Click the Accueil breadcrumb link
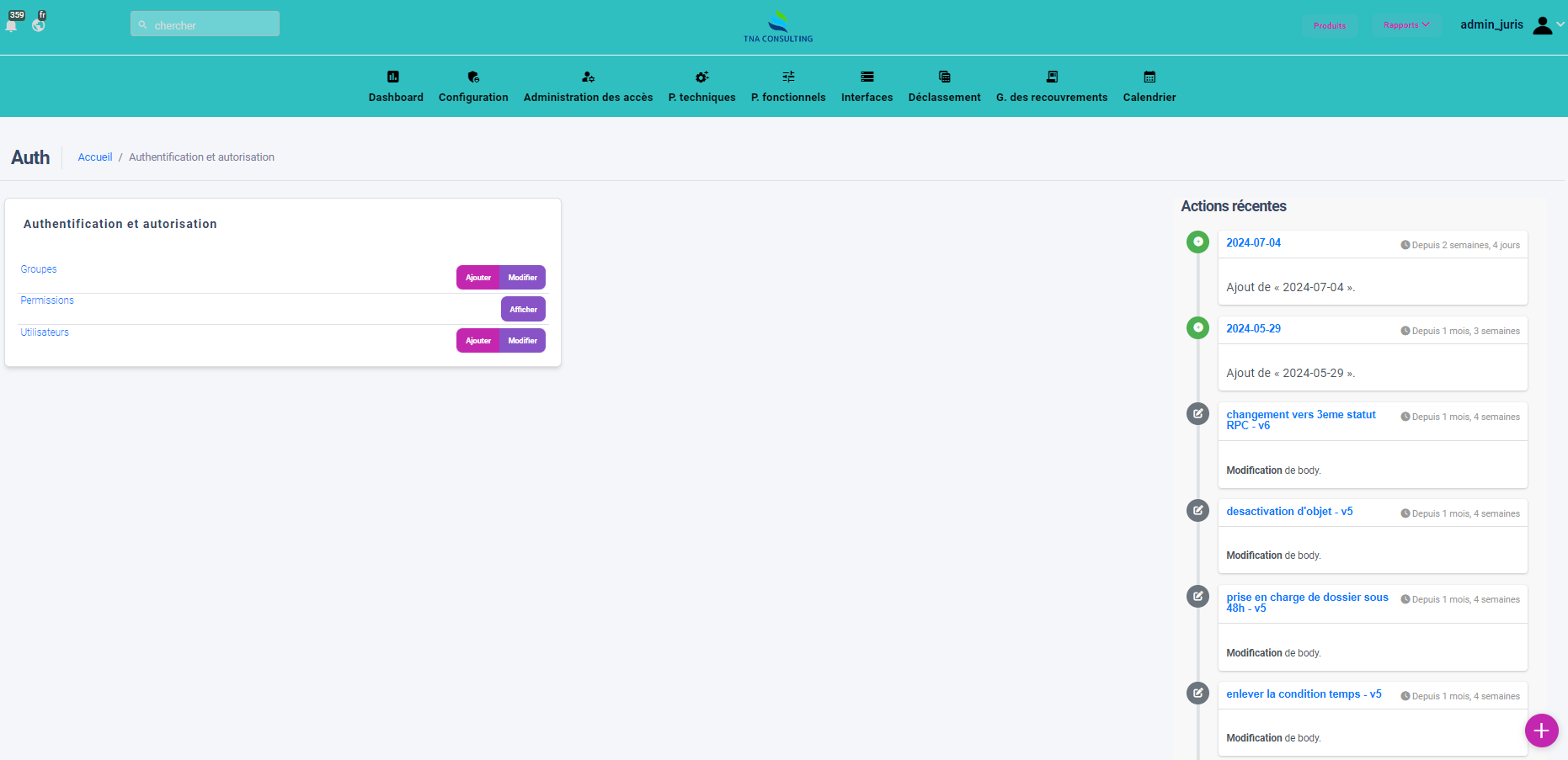Screen dimensions: 1568x760 [x=95, y=157]
